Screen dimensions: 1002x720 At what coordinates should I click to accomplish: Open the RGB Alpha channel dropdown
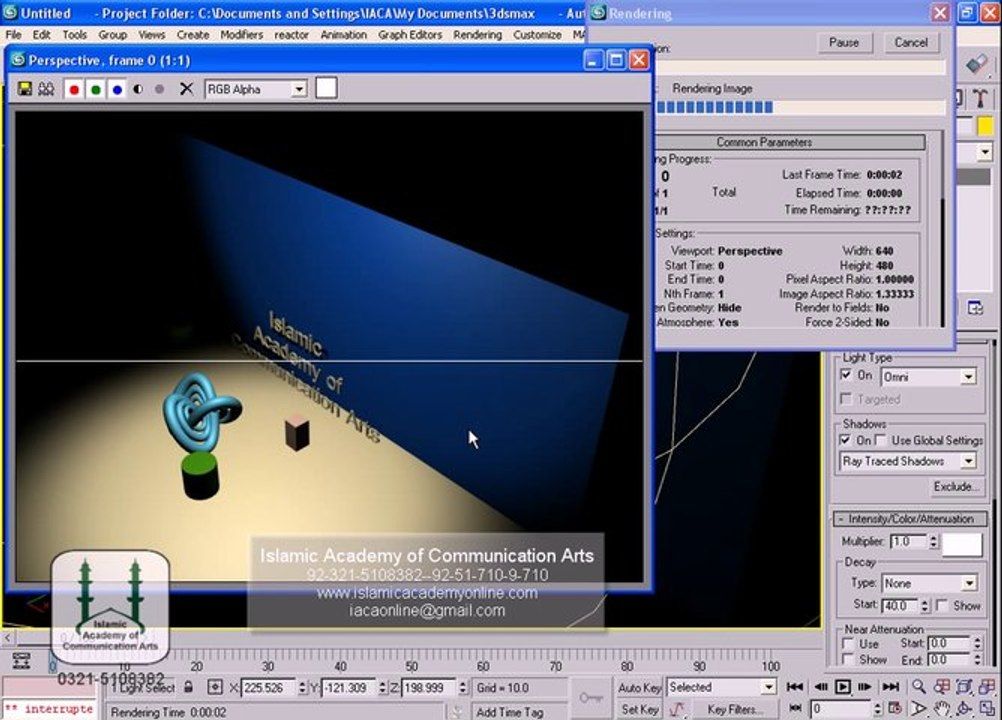coord(299,89)
